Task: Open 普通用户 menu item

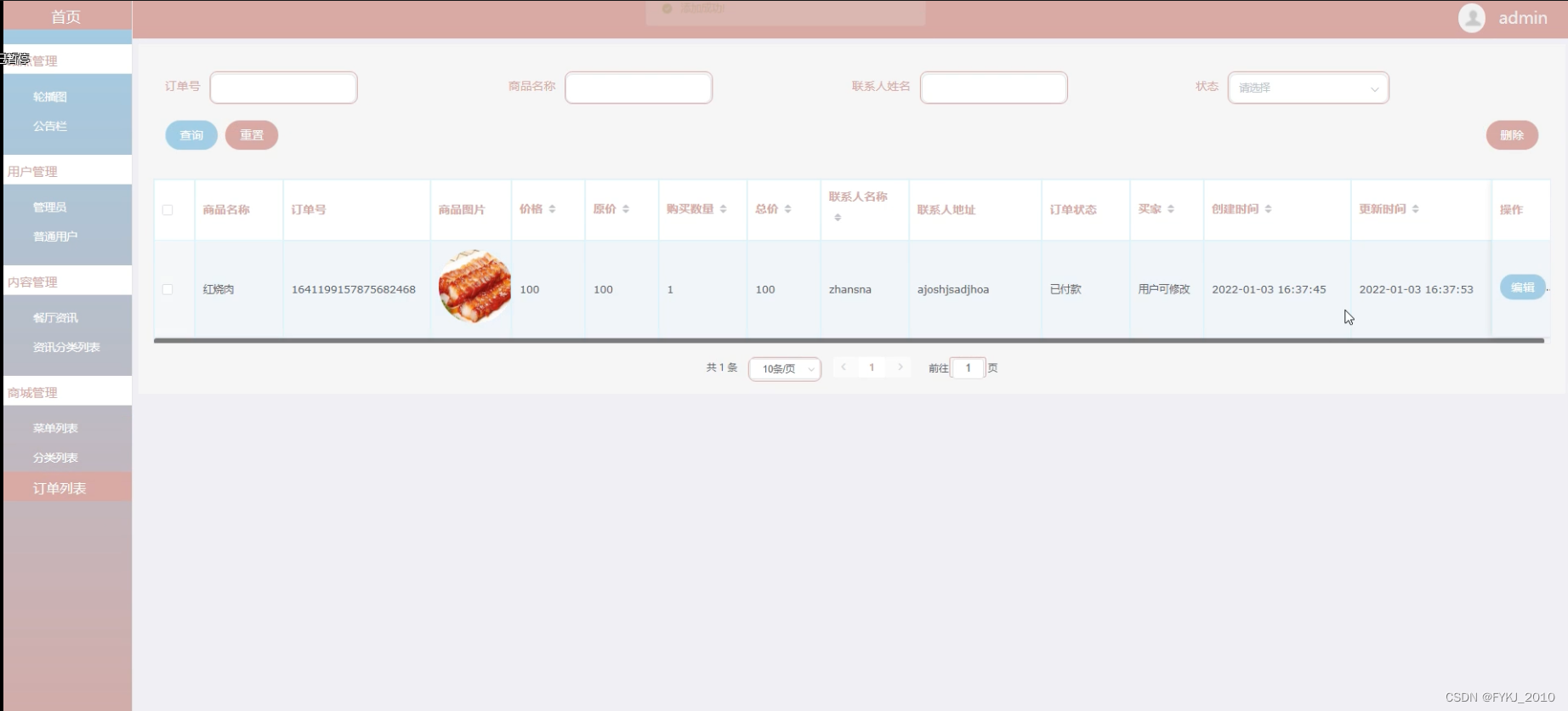Action: 55,236
